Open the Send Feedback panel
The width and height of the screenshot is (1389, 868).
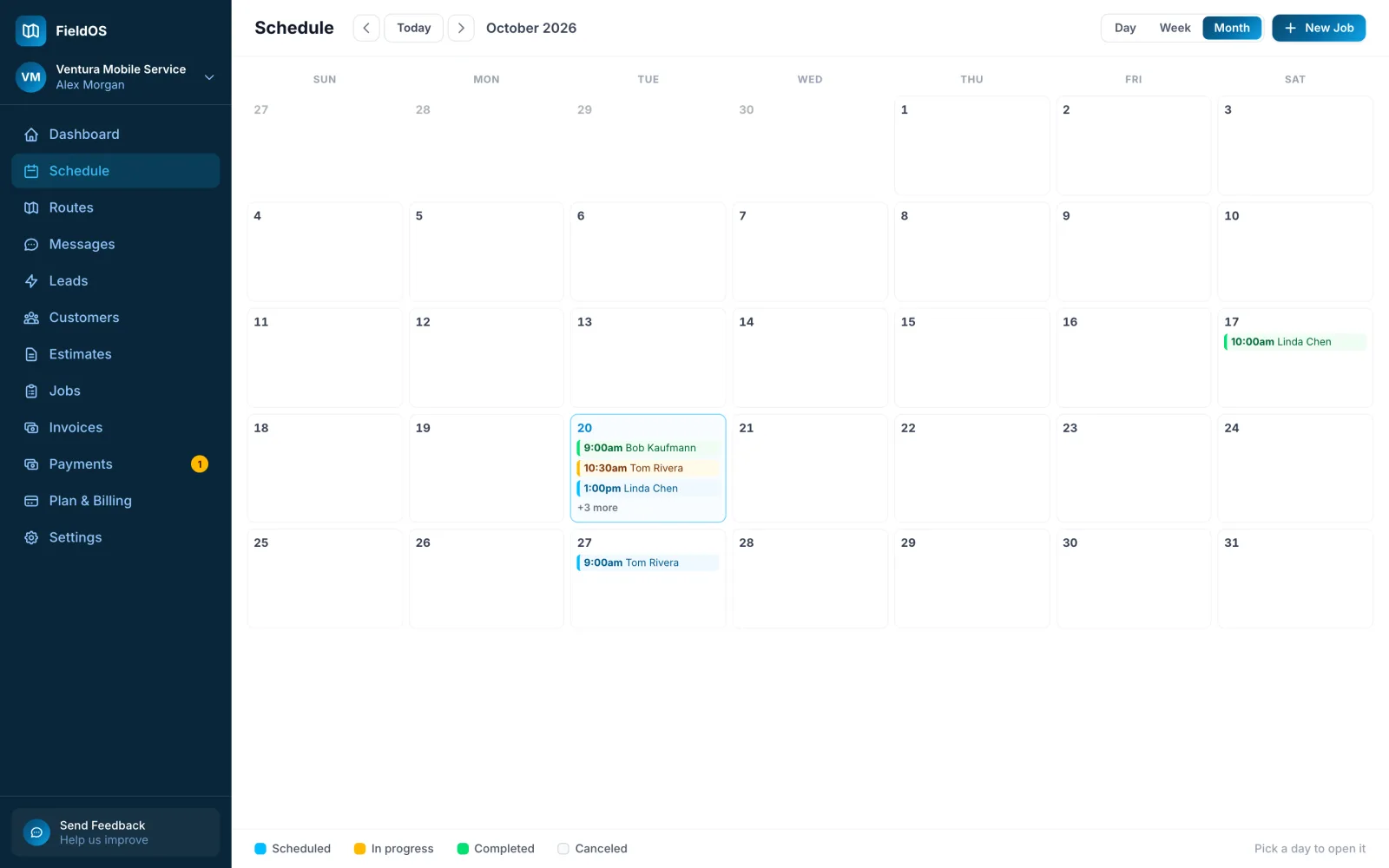pos(115,832)
